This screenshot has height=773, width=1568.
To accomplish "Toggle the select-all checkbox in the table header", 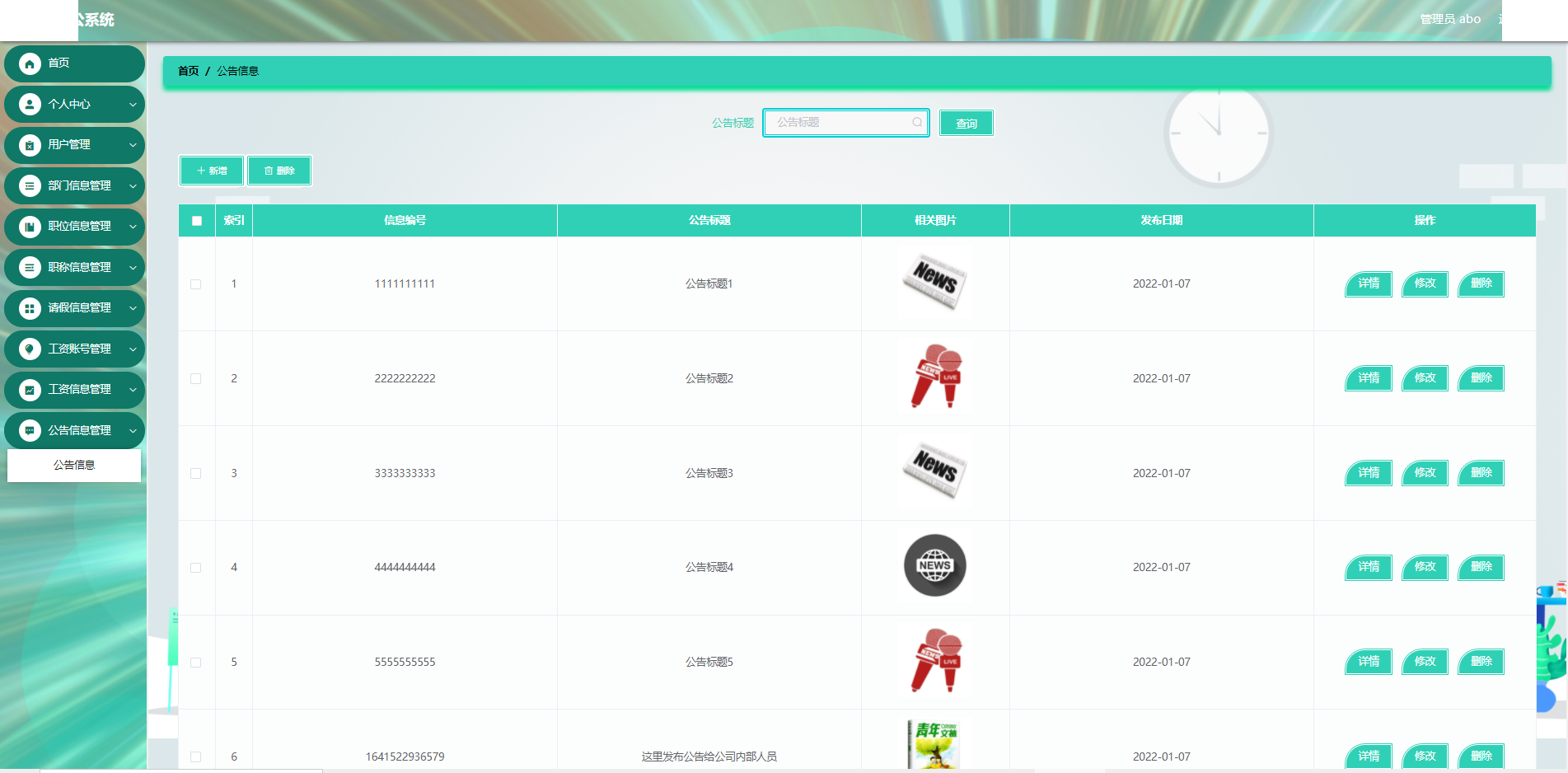I will point(197,221).
